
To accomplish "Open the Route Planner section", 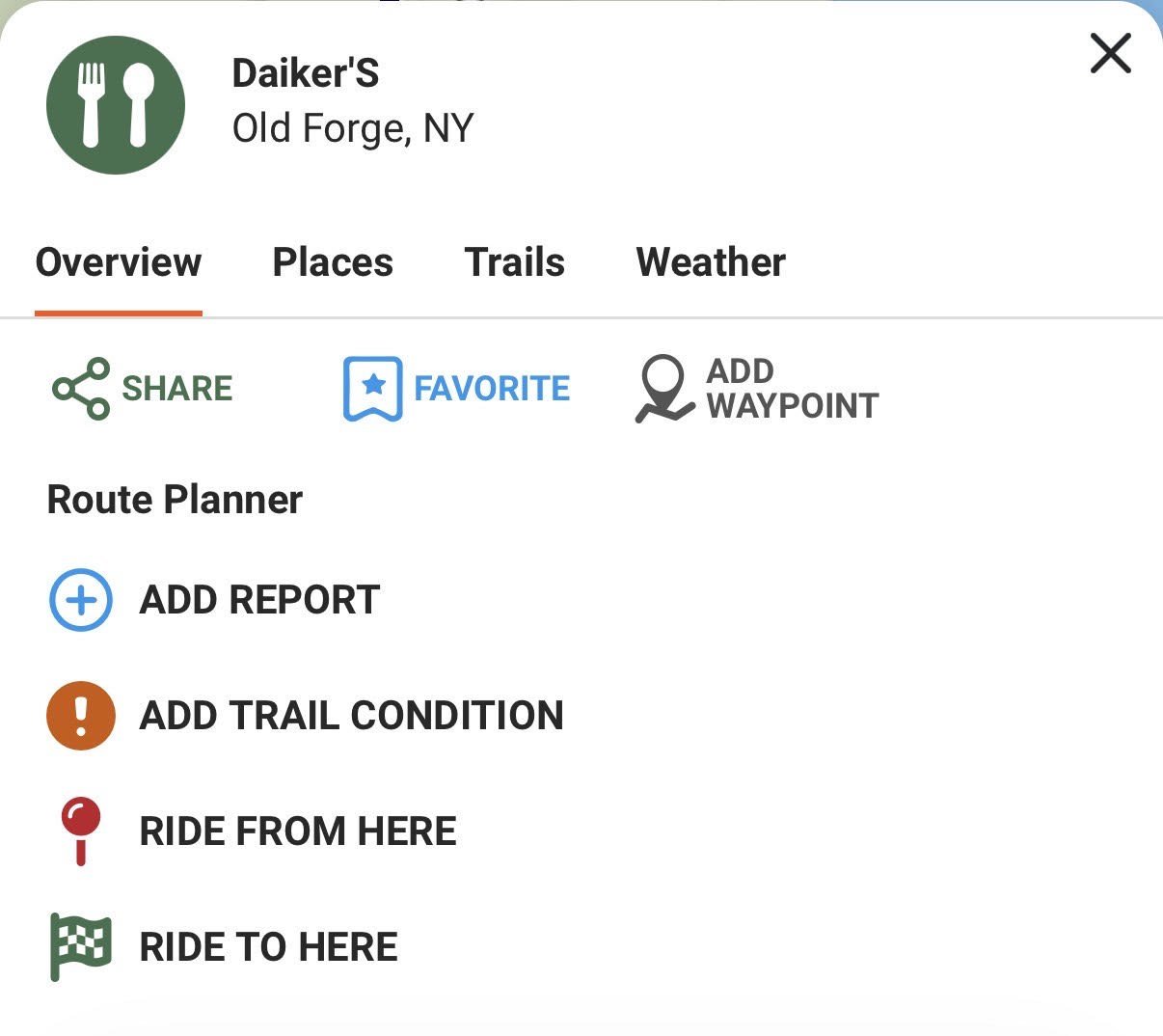I will tap(175, 500).
